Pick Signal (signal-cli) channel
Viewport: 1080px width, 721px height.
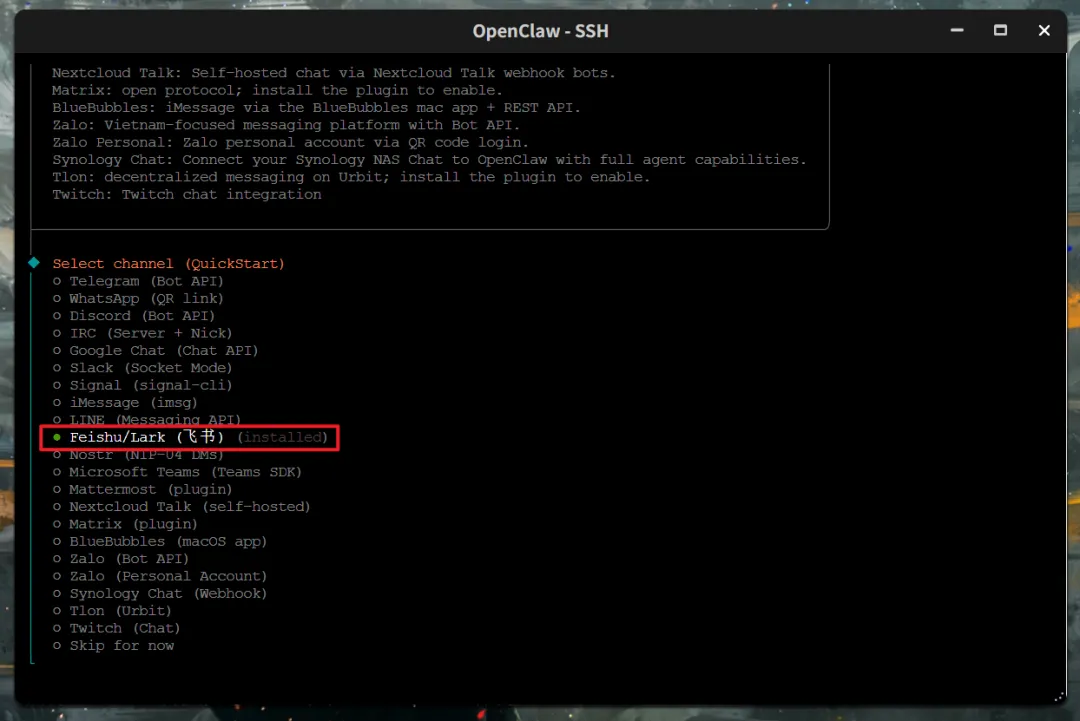(x=143, y=385)
